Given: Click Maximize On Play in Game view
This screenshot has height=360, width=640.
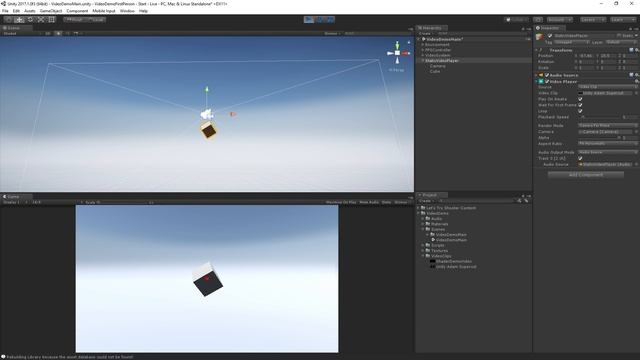Looking at the screenshot, I should pyautogui.click(x=341, y=202).
